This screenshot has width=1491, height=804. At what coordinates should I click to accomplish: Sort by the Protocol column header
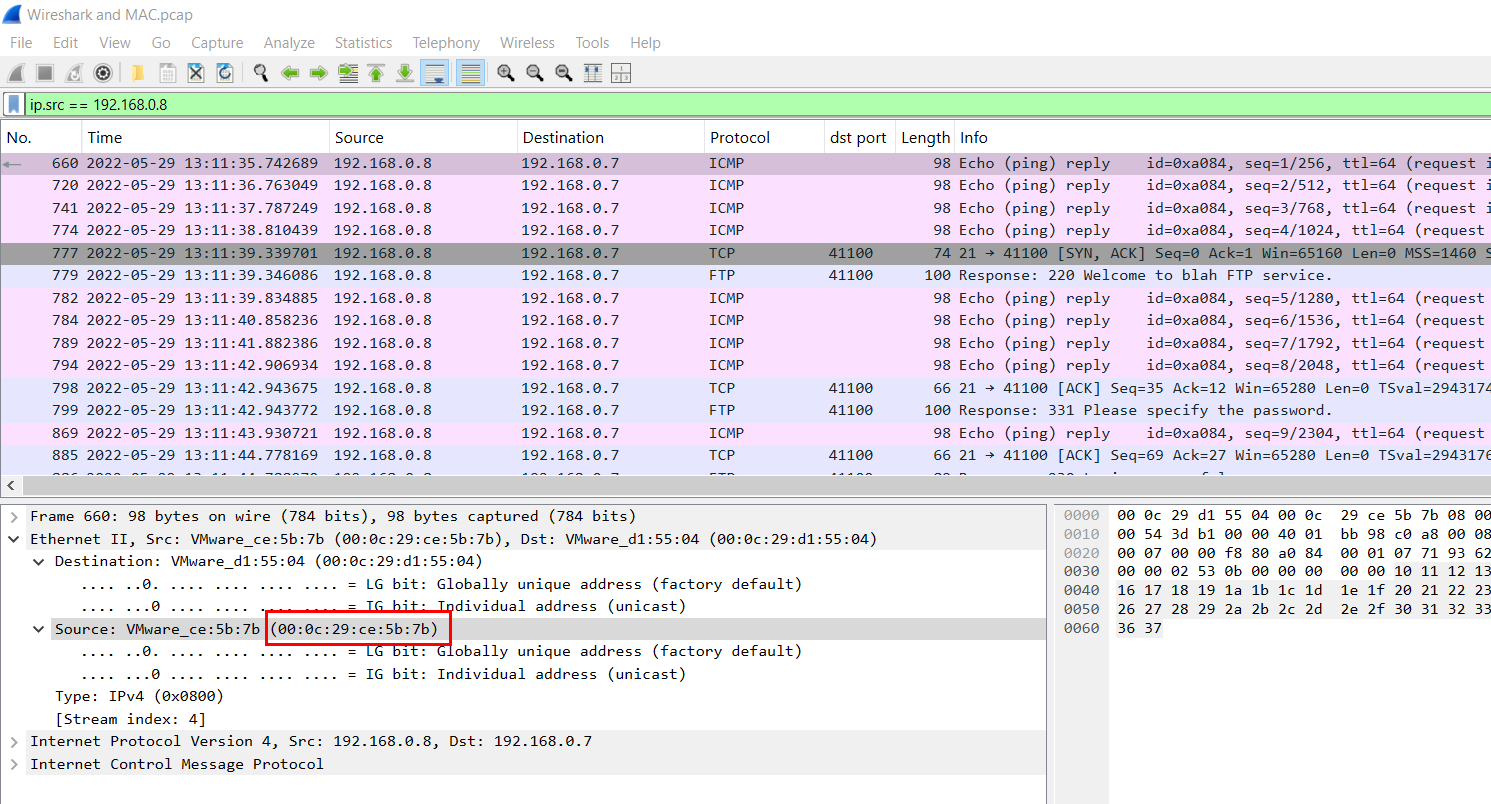[x=740, y=138]
